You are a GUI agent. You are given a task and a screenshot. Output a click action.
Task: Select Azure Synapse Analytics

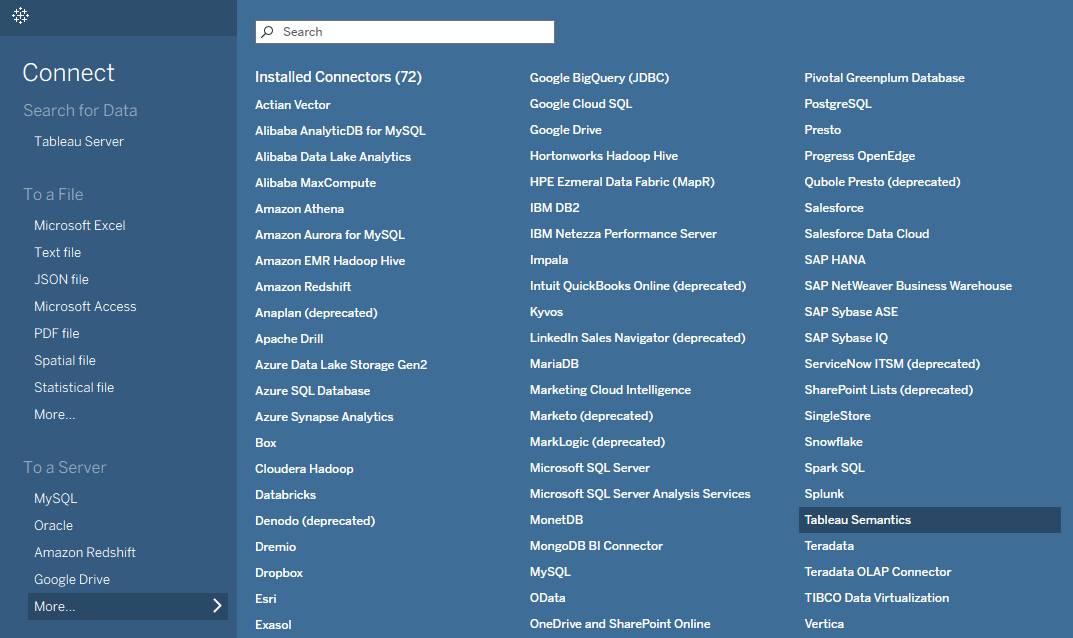click(x=324, y=417)
